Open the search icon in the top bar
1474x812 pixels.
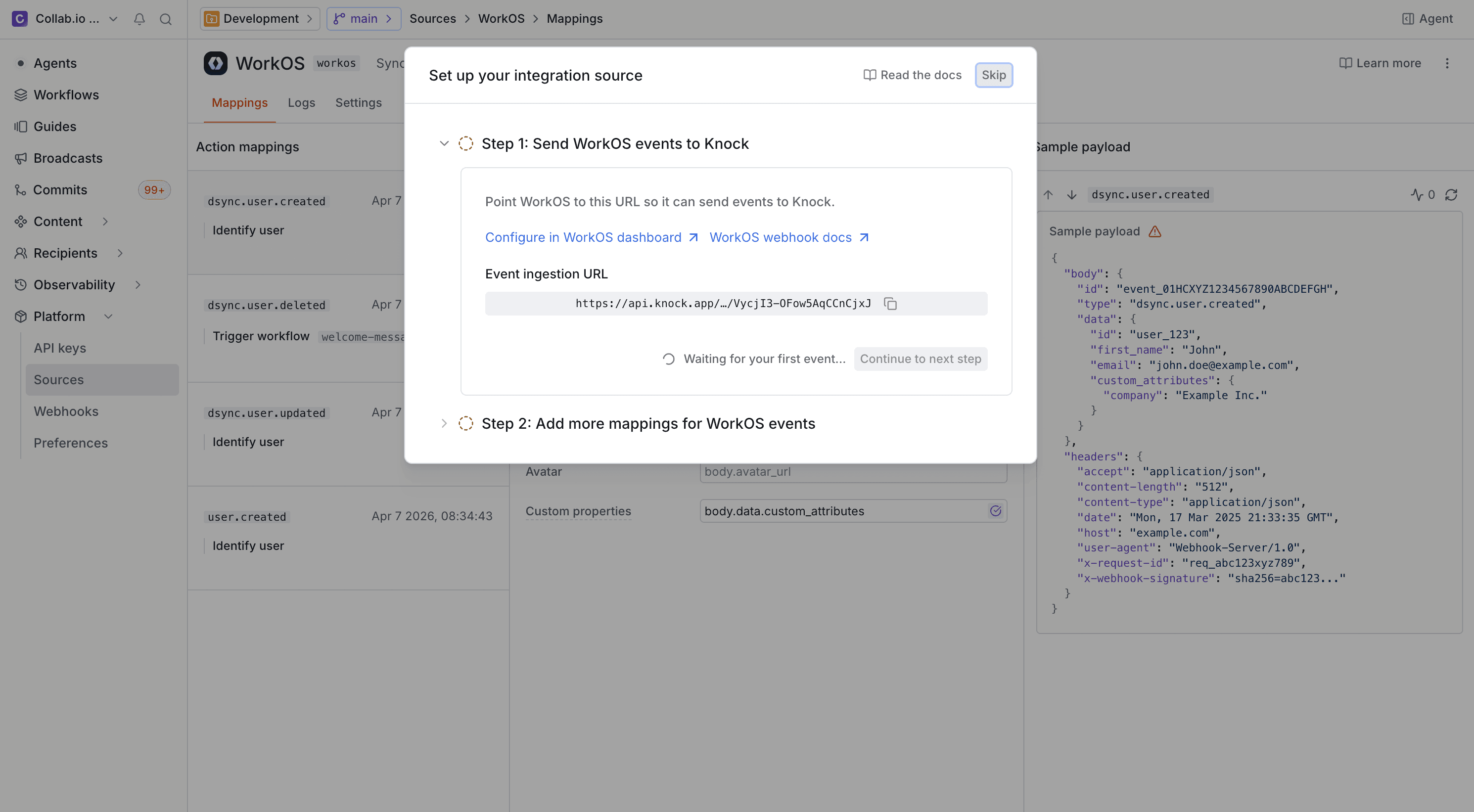coord(166,19)
